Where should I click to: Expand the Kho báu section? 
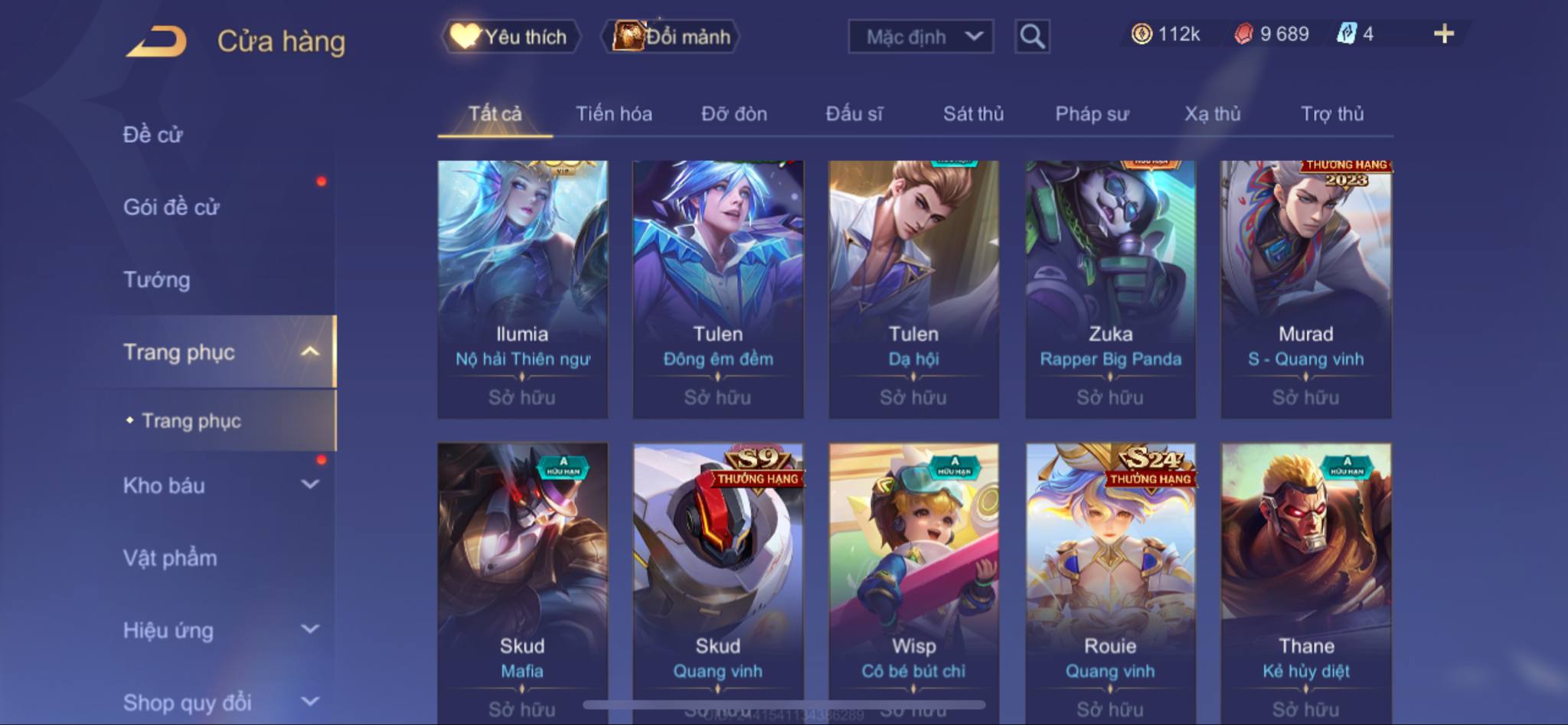[310, 485]
